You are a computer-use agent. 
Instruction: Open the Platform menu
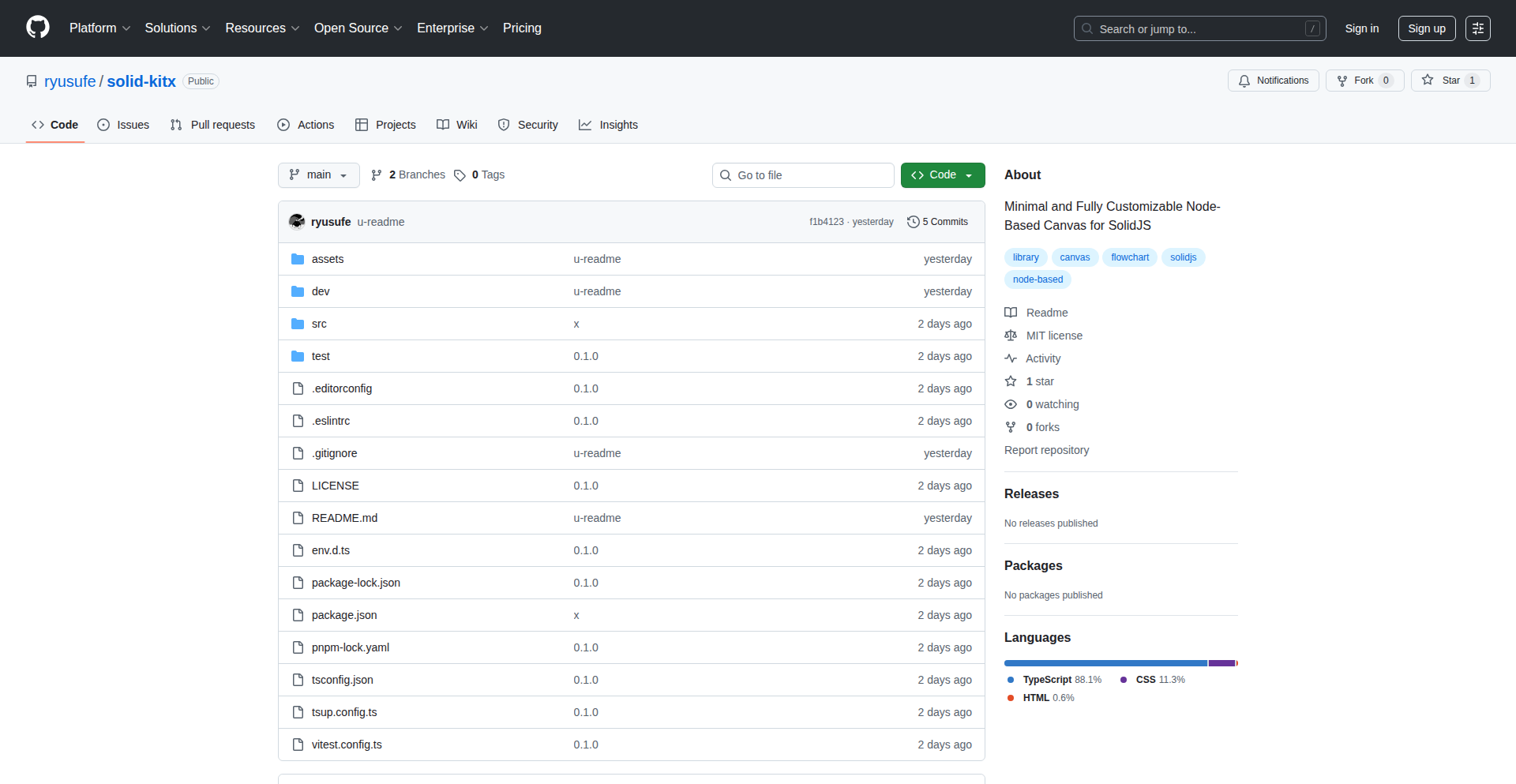99,28
